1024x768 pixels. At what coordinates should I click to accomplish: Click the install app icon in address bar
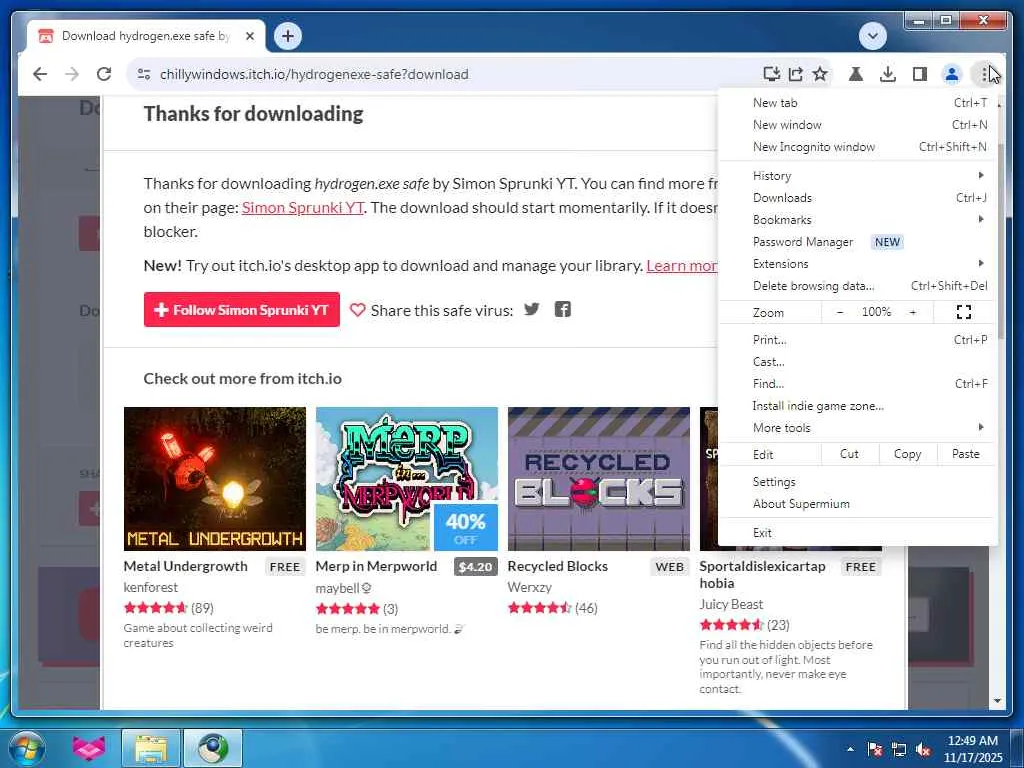771,74
